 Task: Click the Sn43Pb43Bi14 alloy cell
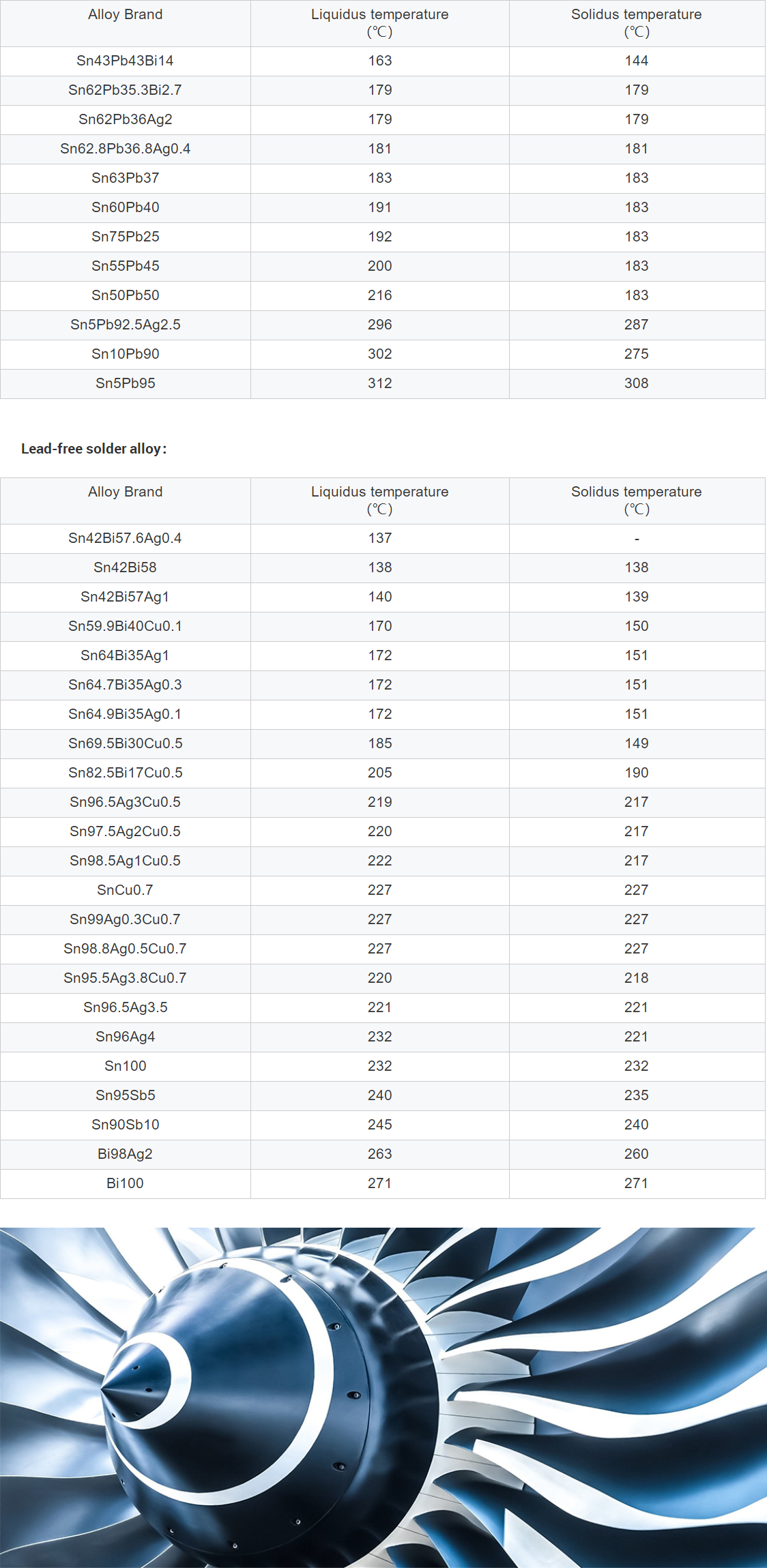(125, 61)
